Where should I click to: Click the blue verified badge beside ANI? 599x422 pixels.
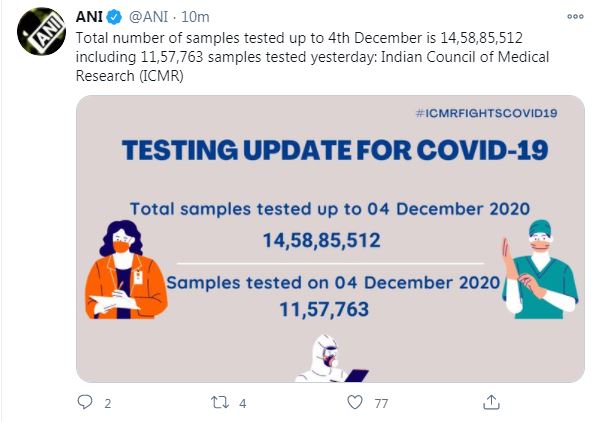point(114,17)
